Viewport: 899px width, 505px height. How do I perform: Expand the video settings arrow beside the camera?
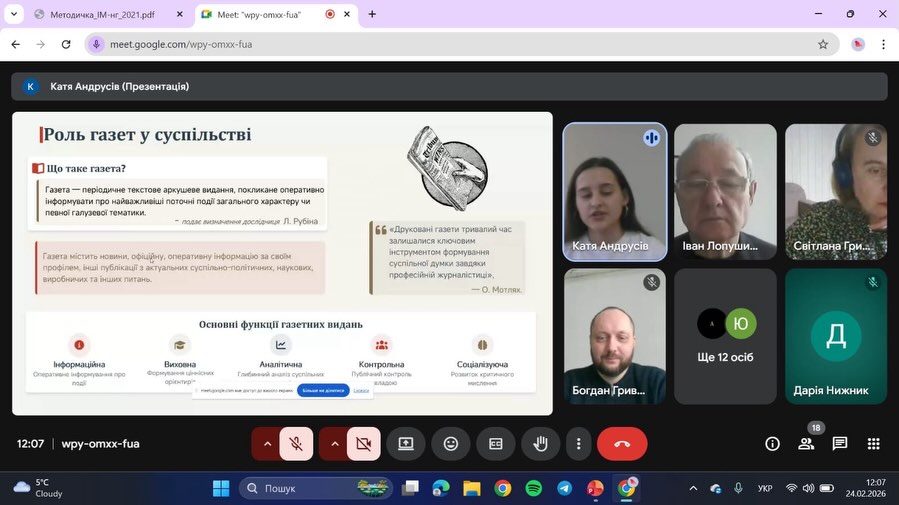click(334, 444)
